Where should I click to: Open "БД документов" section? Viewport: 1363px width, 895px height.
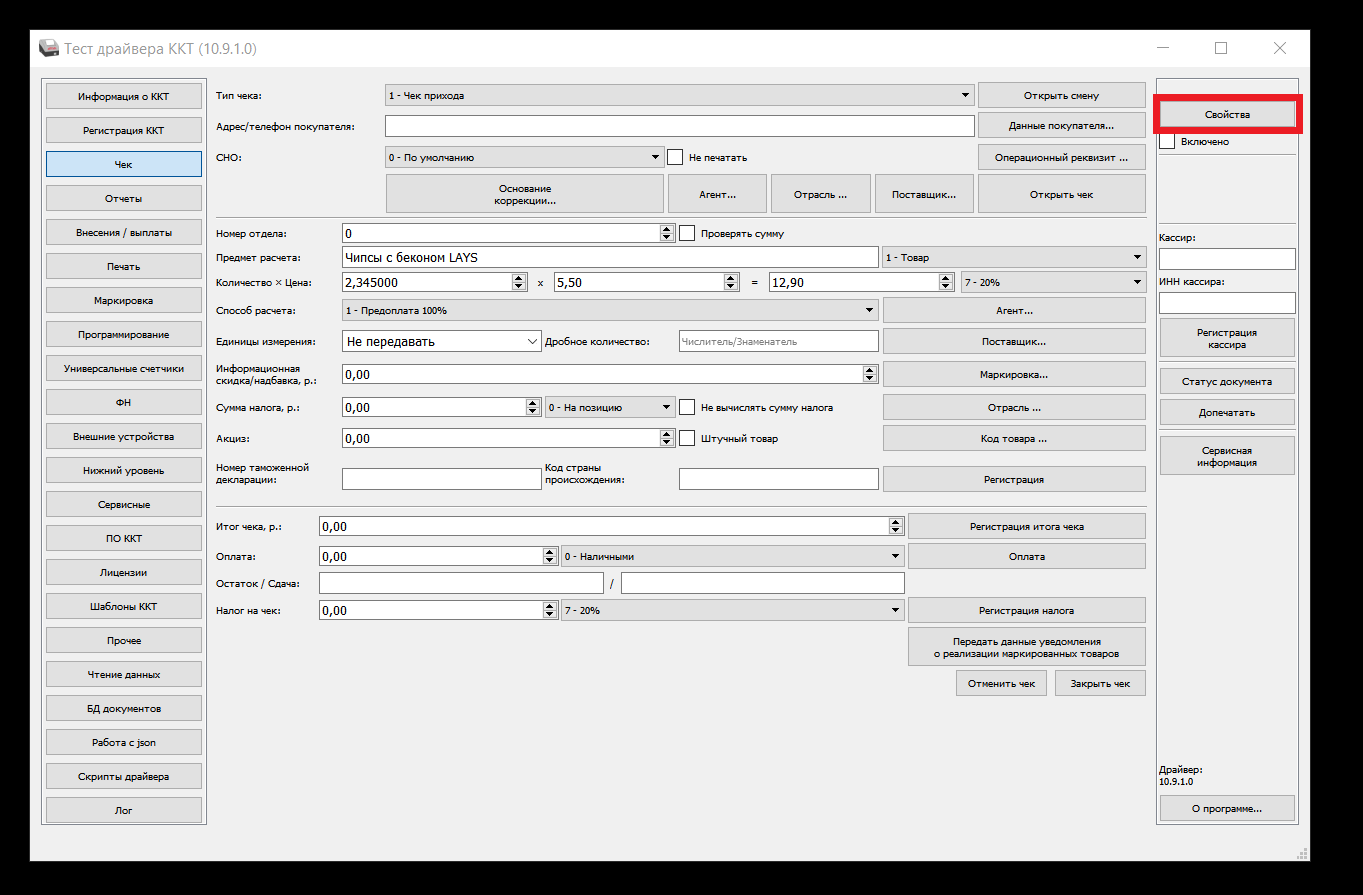124,709
